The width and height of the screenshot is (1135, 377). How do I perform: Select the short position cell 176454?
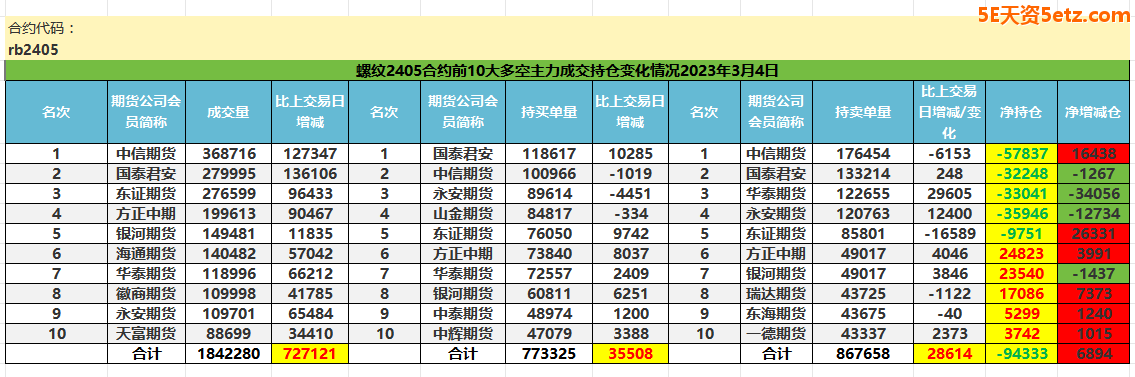[x=862, y=154]
